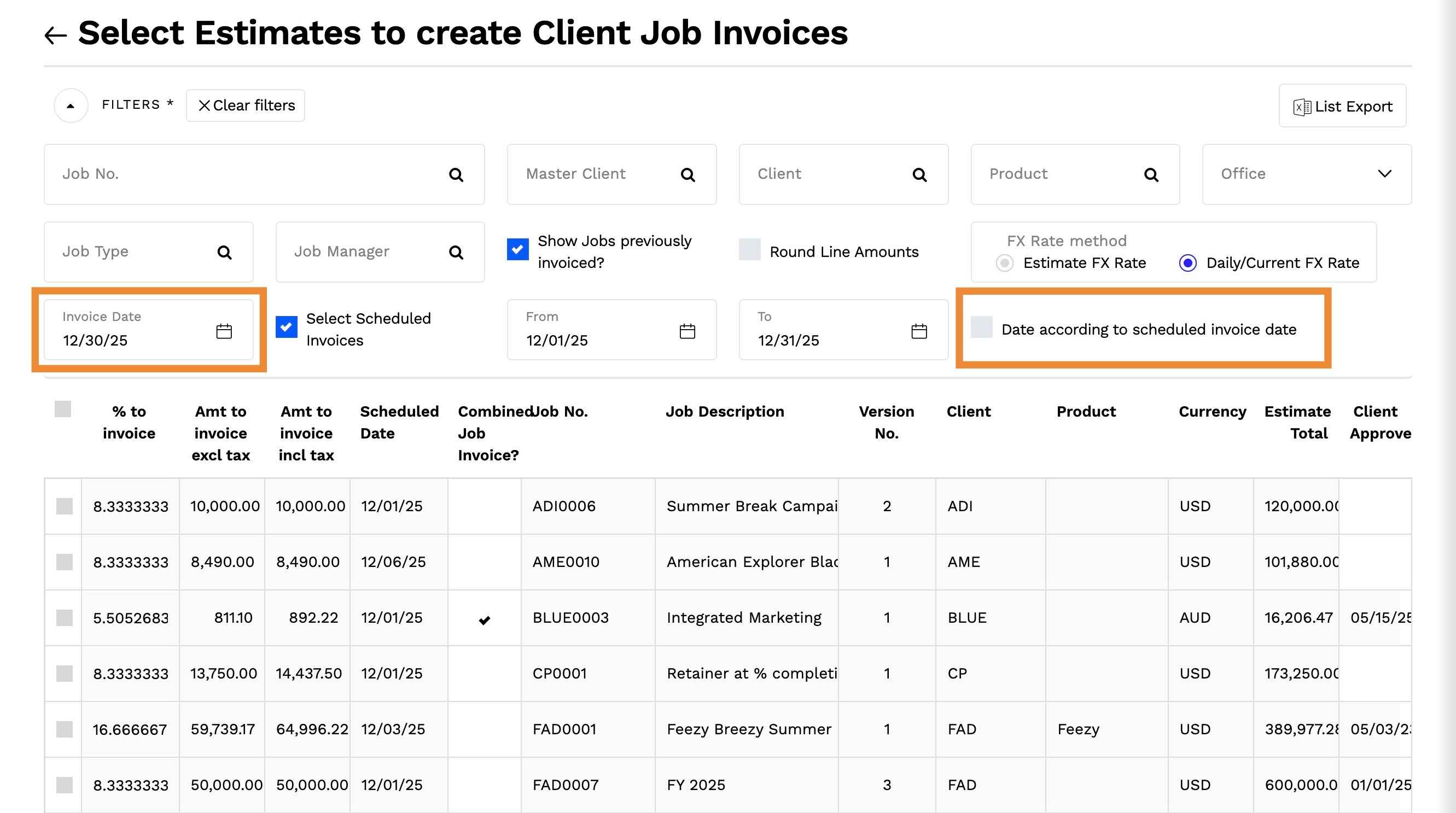Select the ADI0006 row checkbox
Viewport: 1456px width, 813px height.
(x=65, y=506)
